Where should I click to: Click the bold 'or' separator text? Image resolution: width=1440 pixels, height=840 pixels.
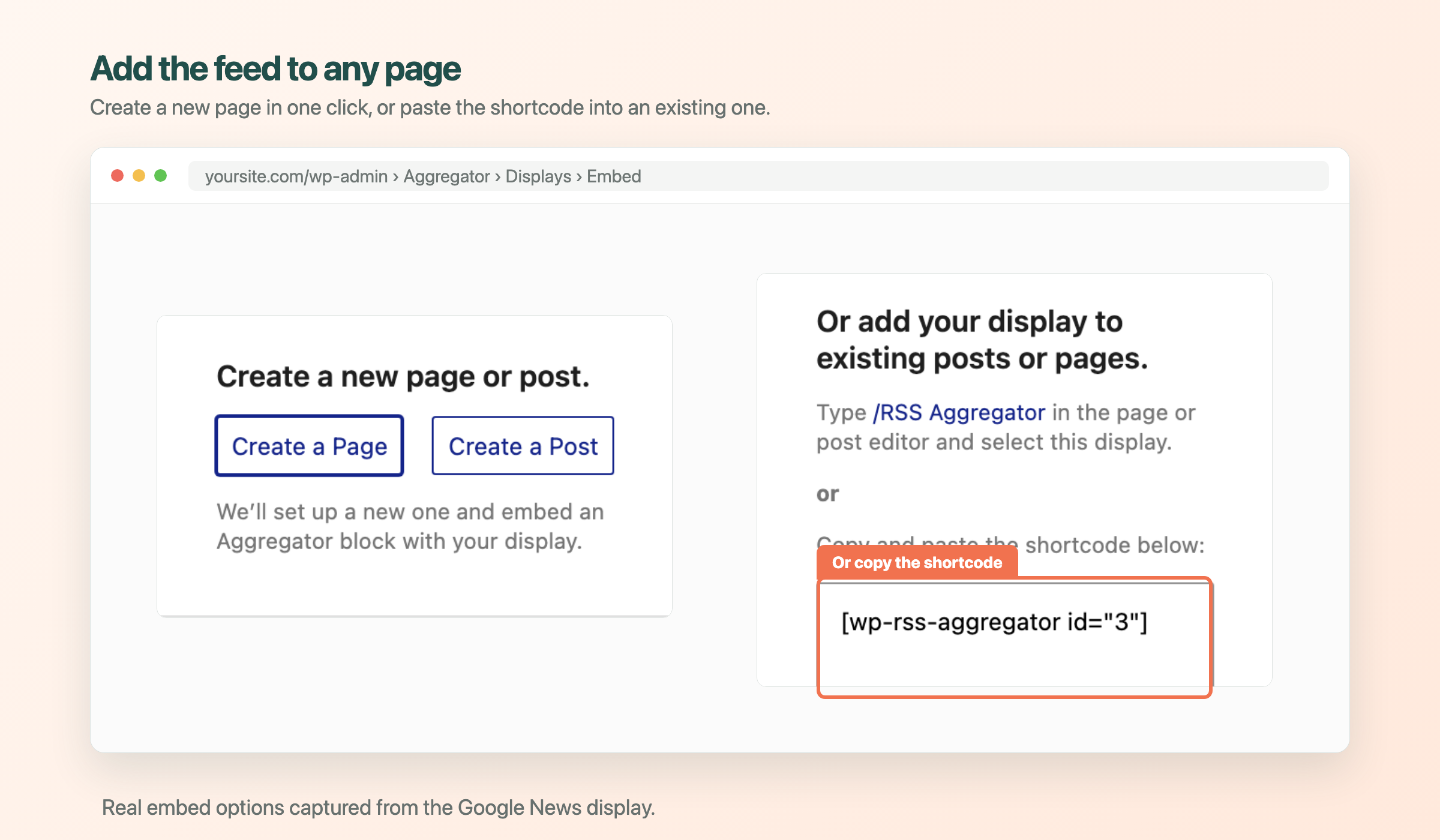tap(827, 494)
